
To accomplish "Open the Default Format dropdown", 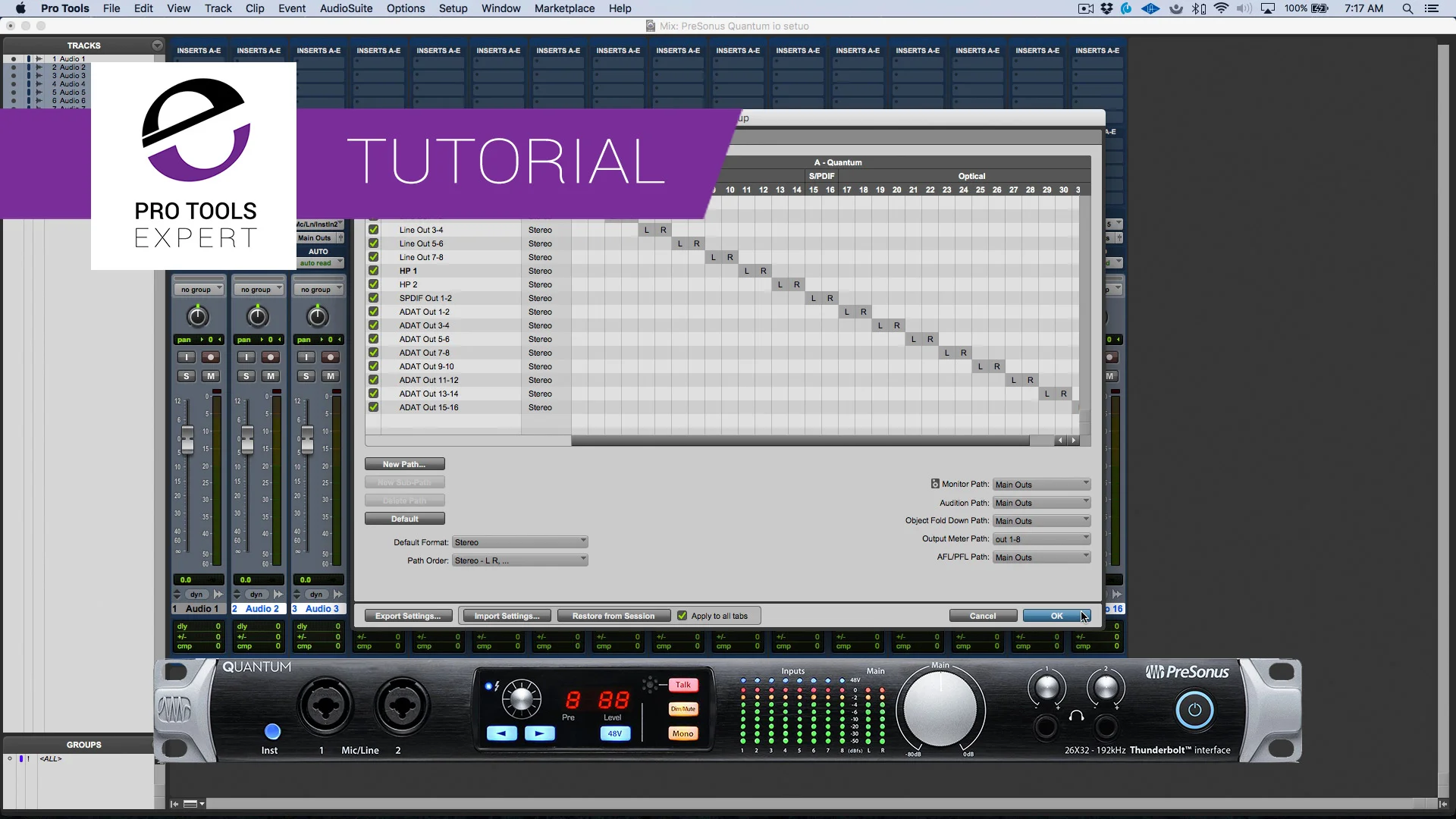I will tap(519, 541).
